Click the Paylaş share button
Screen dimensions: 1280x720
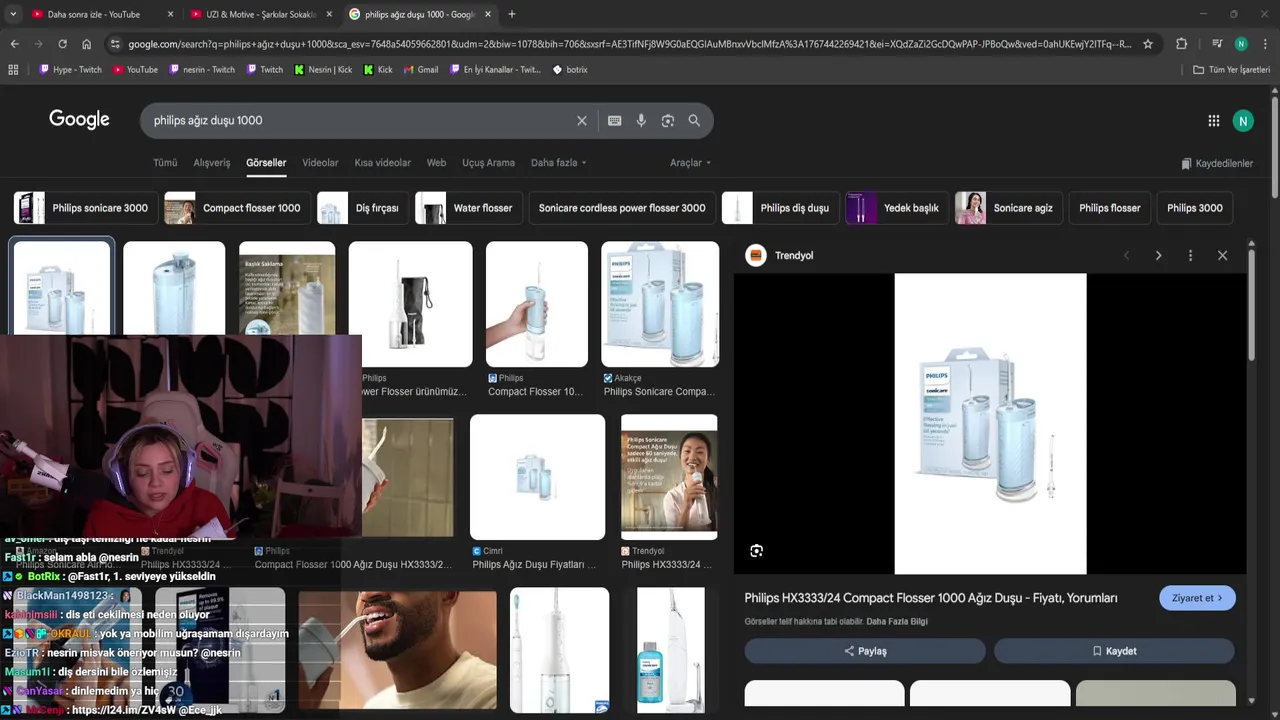click(x=865, y=651)
